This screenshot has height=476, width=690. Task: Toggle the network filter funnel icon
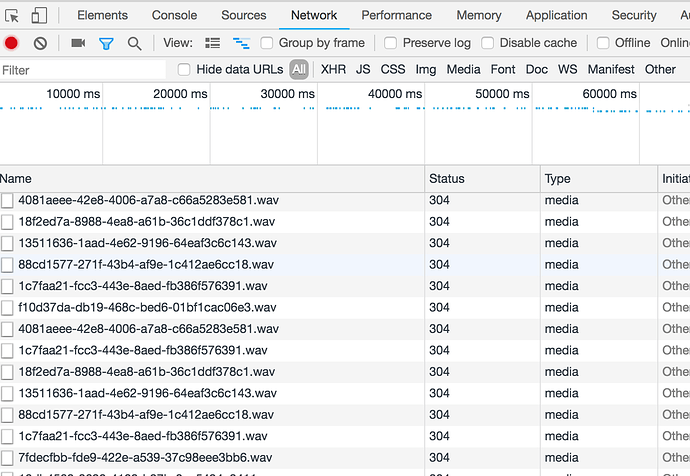point(106,43)
